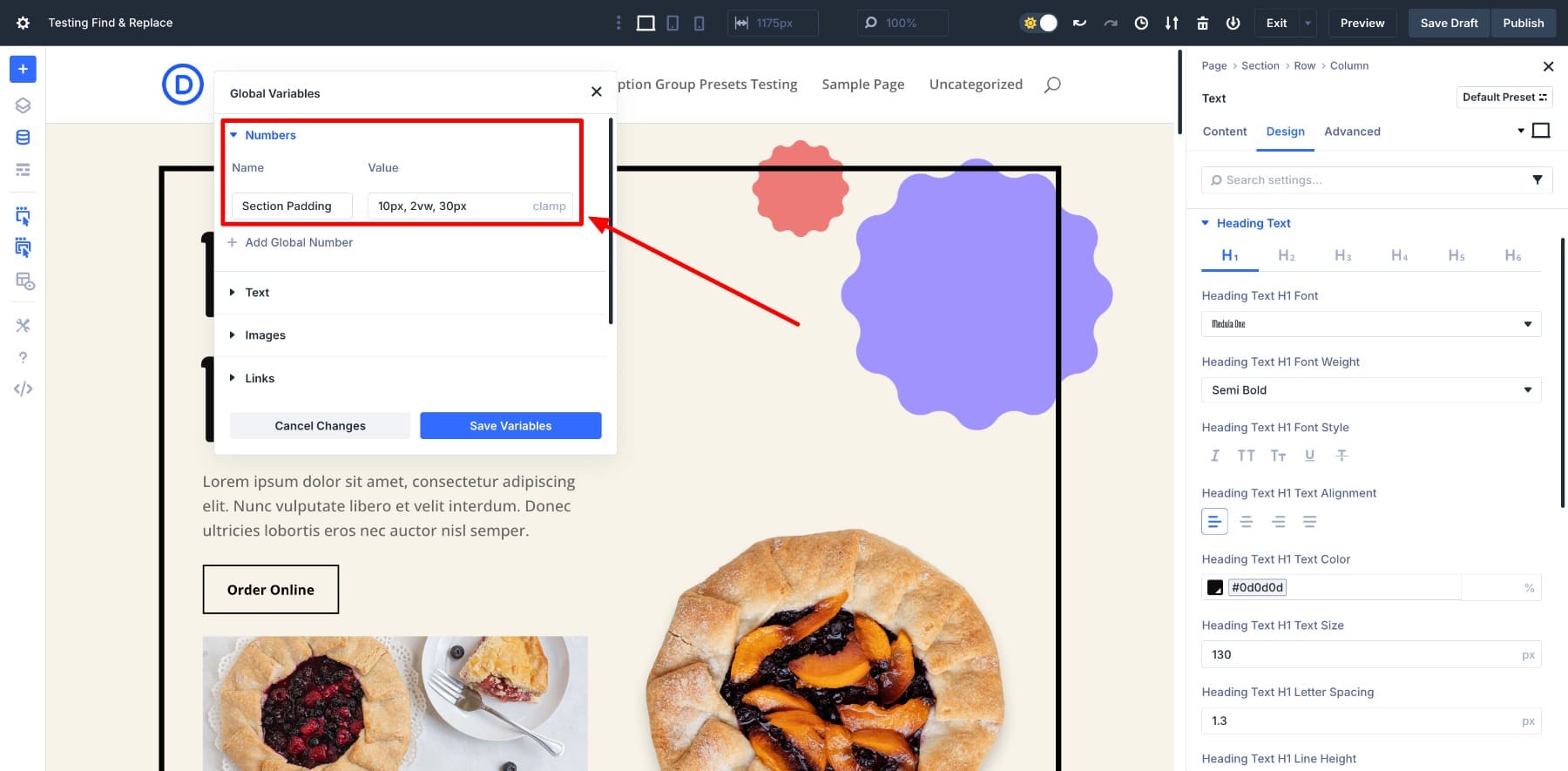Switch to desktop view icon
This screenshot has height=771, width=1568.
[x=645, y=23]
